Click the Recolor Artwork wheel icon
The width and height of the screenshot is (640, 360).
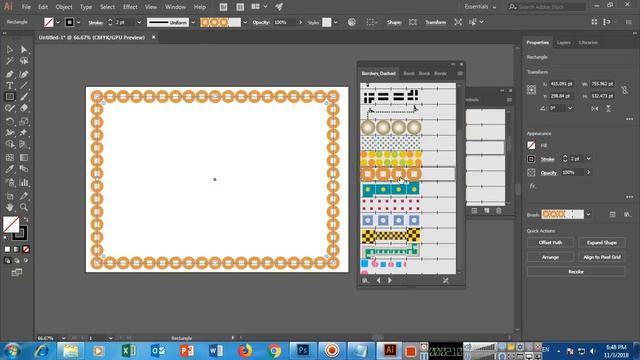click(x=351, y=22)
